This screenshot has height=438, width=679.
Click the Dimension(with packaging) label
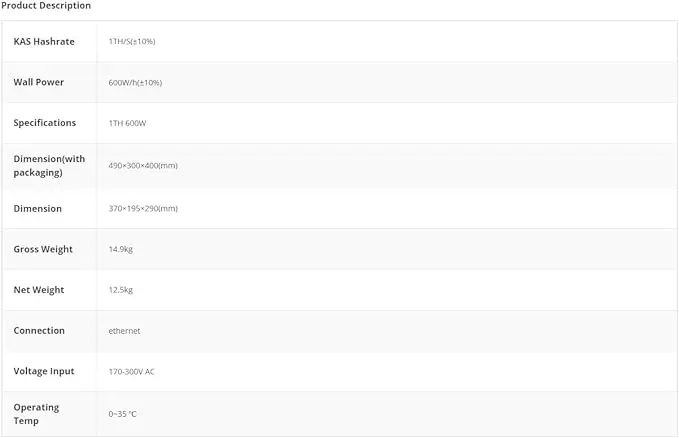point(49,165)
